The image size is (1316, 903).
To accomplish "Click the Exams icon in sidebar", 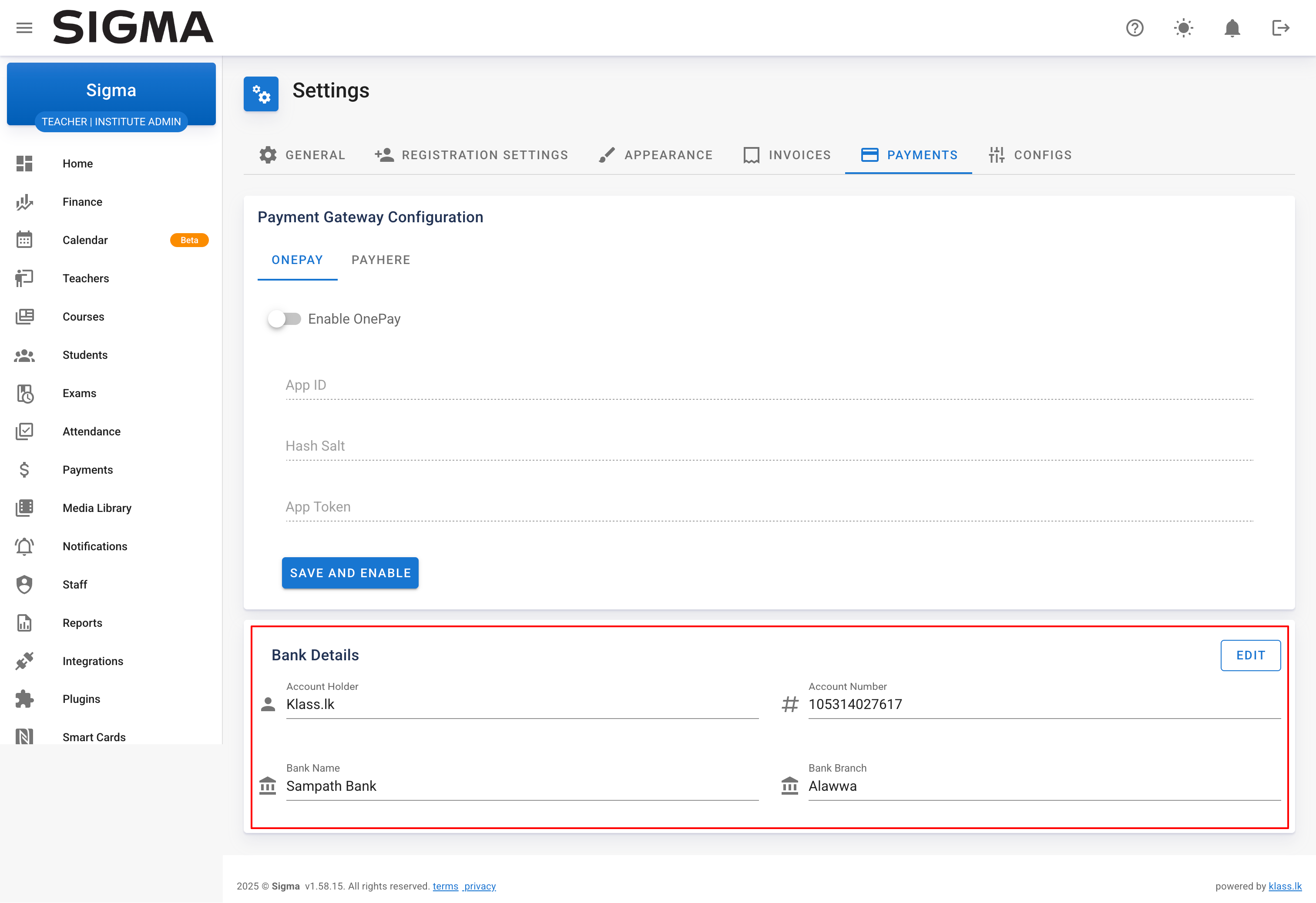I will click(x=24, y=394).
